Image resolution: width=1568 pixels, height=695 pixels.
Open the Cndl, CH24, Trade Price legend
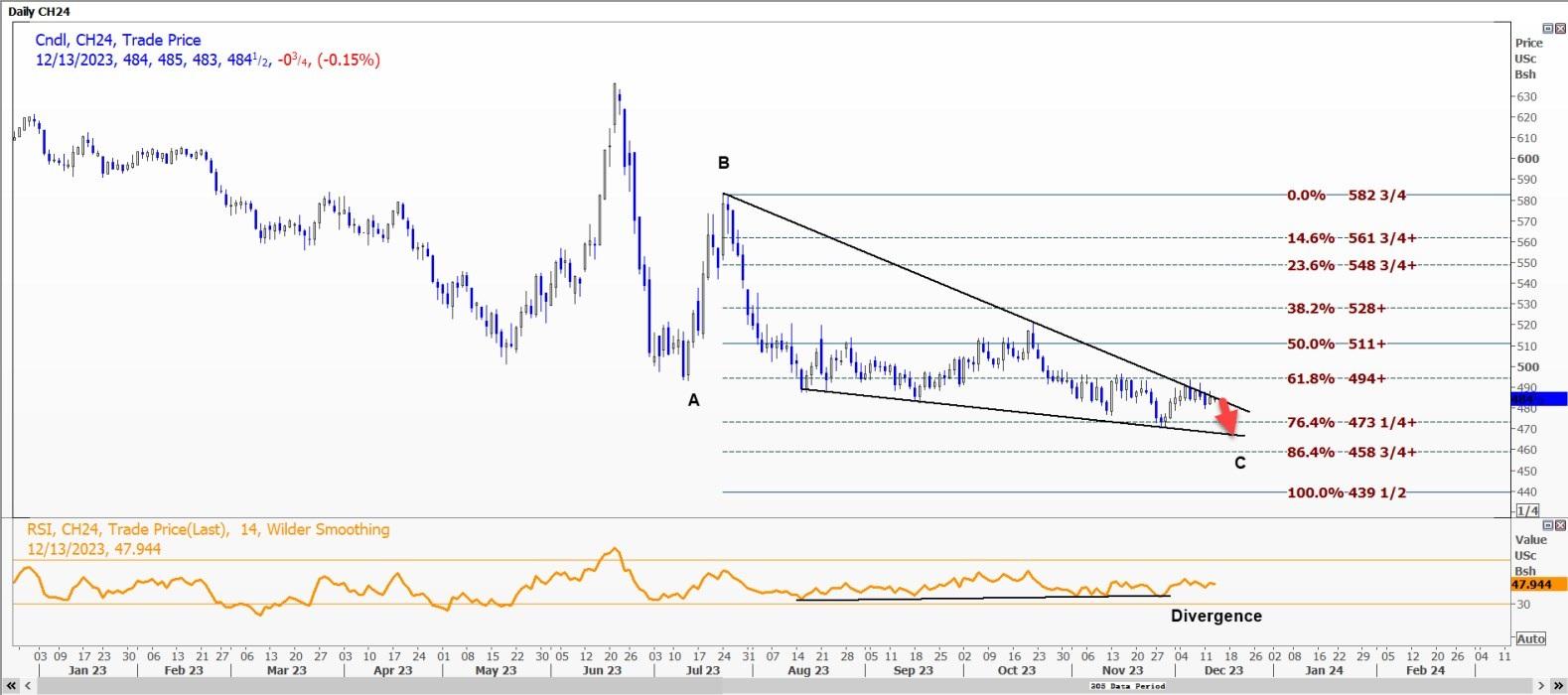[x=118, y=40]
